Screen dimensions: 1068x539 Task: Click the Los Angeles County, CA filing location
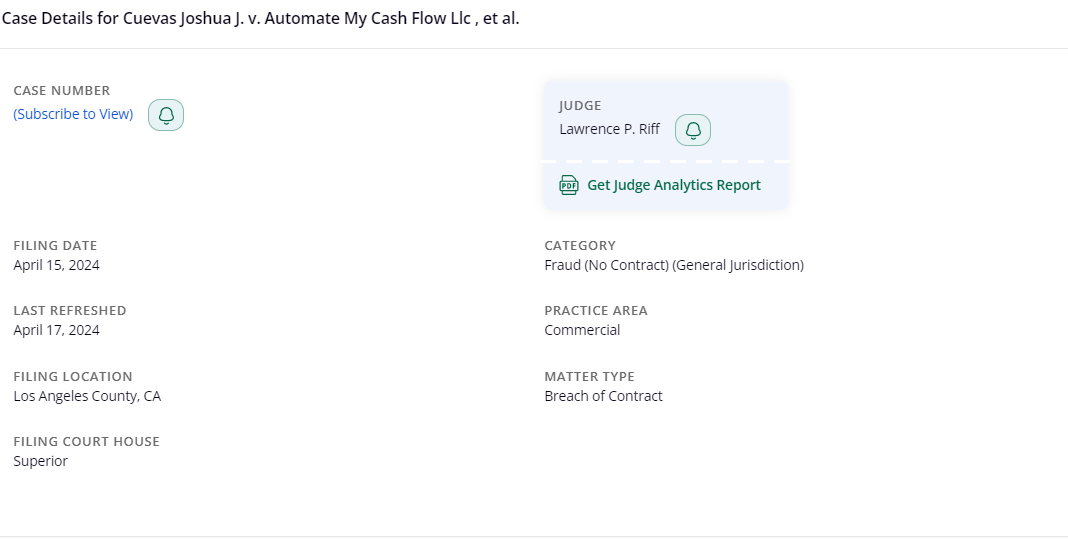coord(87,396)
